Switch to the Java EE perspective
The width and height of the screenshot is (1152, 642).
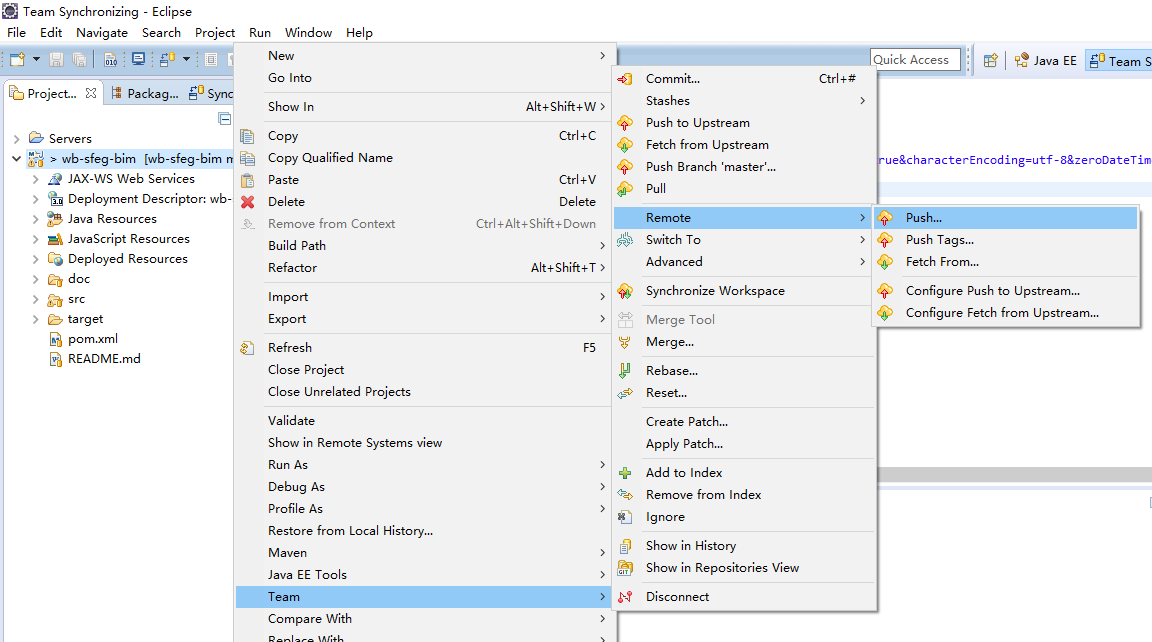click(1045, 61)
